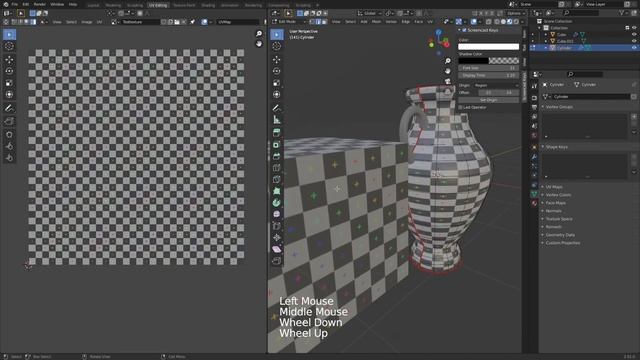The image size is (640, 360).
Task: Toggle image pin icon in UV editor
Action: [x=192, y=22]
